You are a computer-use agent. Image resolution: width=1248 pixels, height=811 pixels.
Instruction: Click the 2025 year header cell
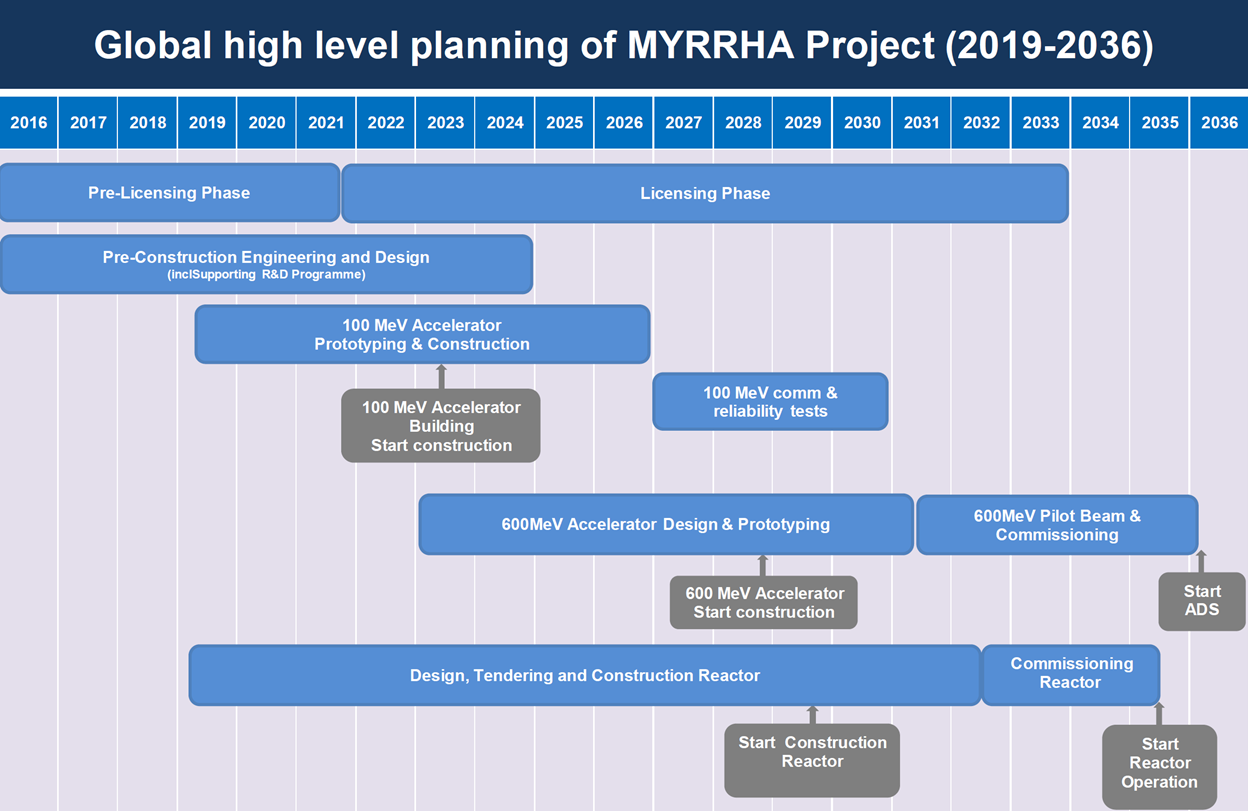click(564, 122)
